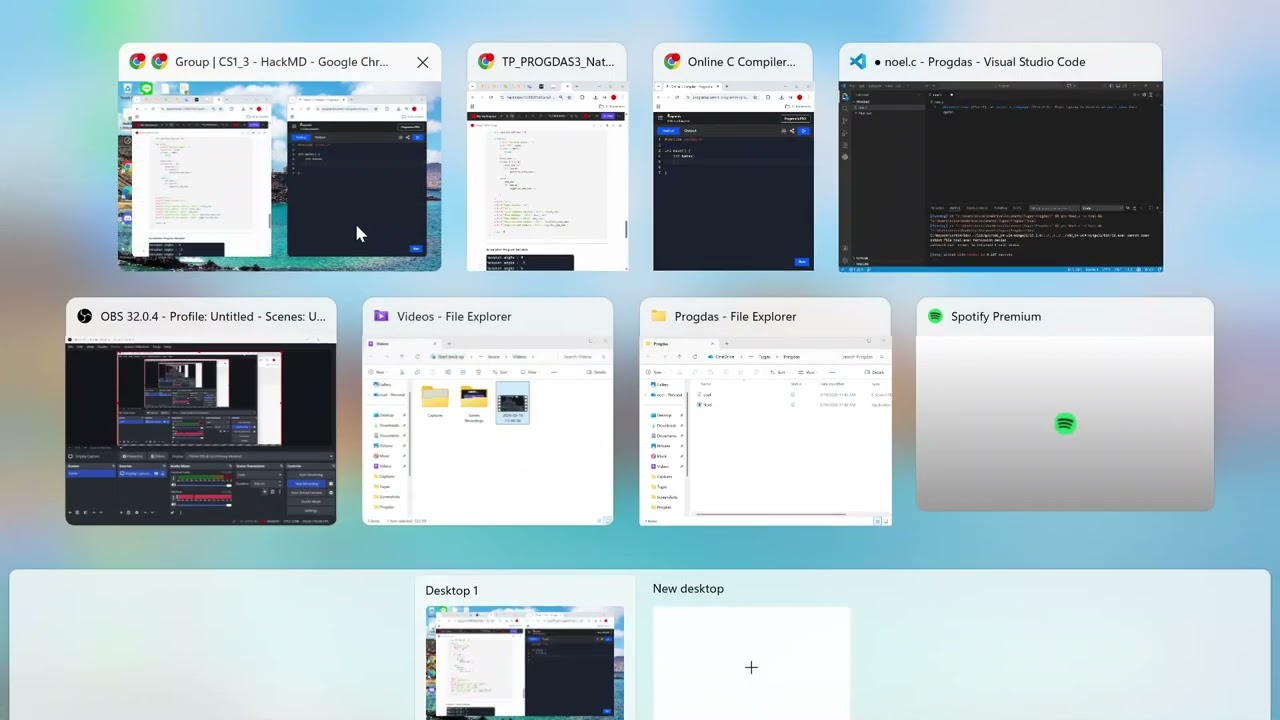Image resolution: width=1280 pixels, height=720 pixels.
Task: Click the "noel.c - Progdas - Visual Studio Code" title
Action: click(980, 62)
